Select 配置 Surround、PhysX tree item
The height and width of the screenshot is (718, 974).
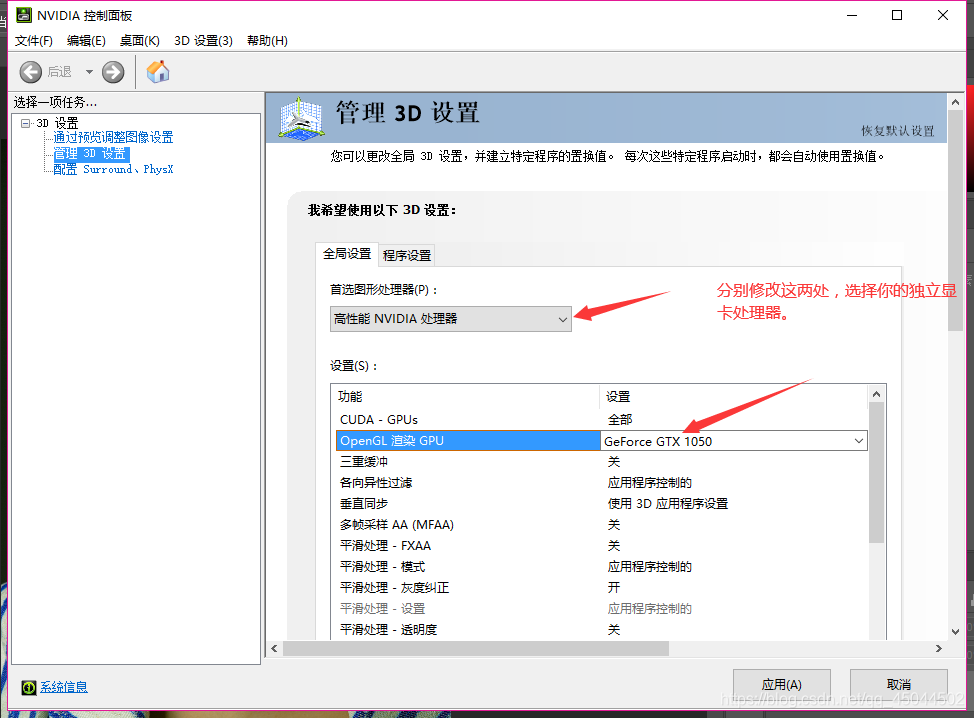point(113,169)
